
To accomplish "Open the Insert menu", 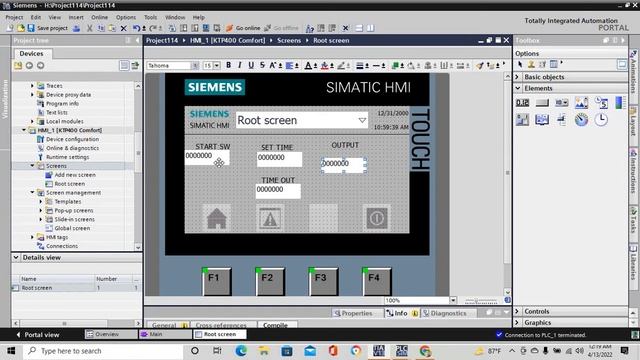I will pyautogui.click(x=76, y=17).
